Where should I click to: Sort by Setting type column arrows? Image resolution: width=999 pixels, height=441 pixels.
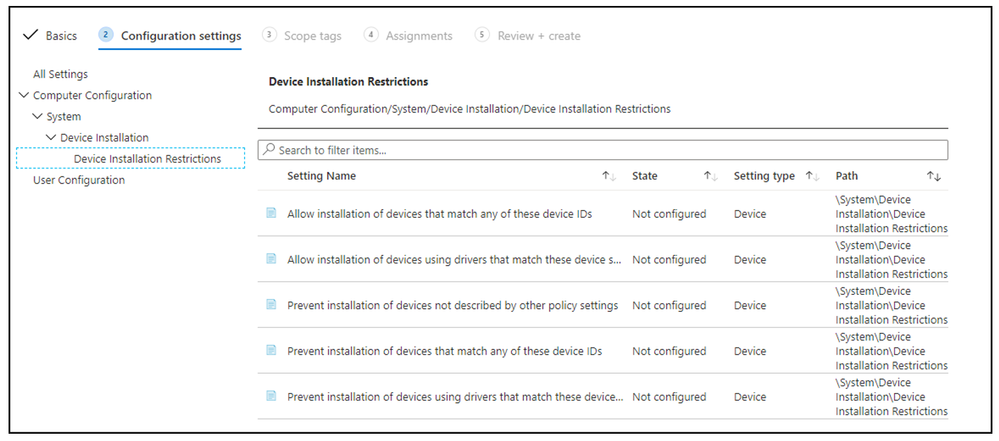(813, 176)
